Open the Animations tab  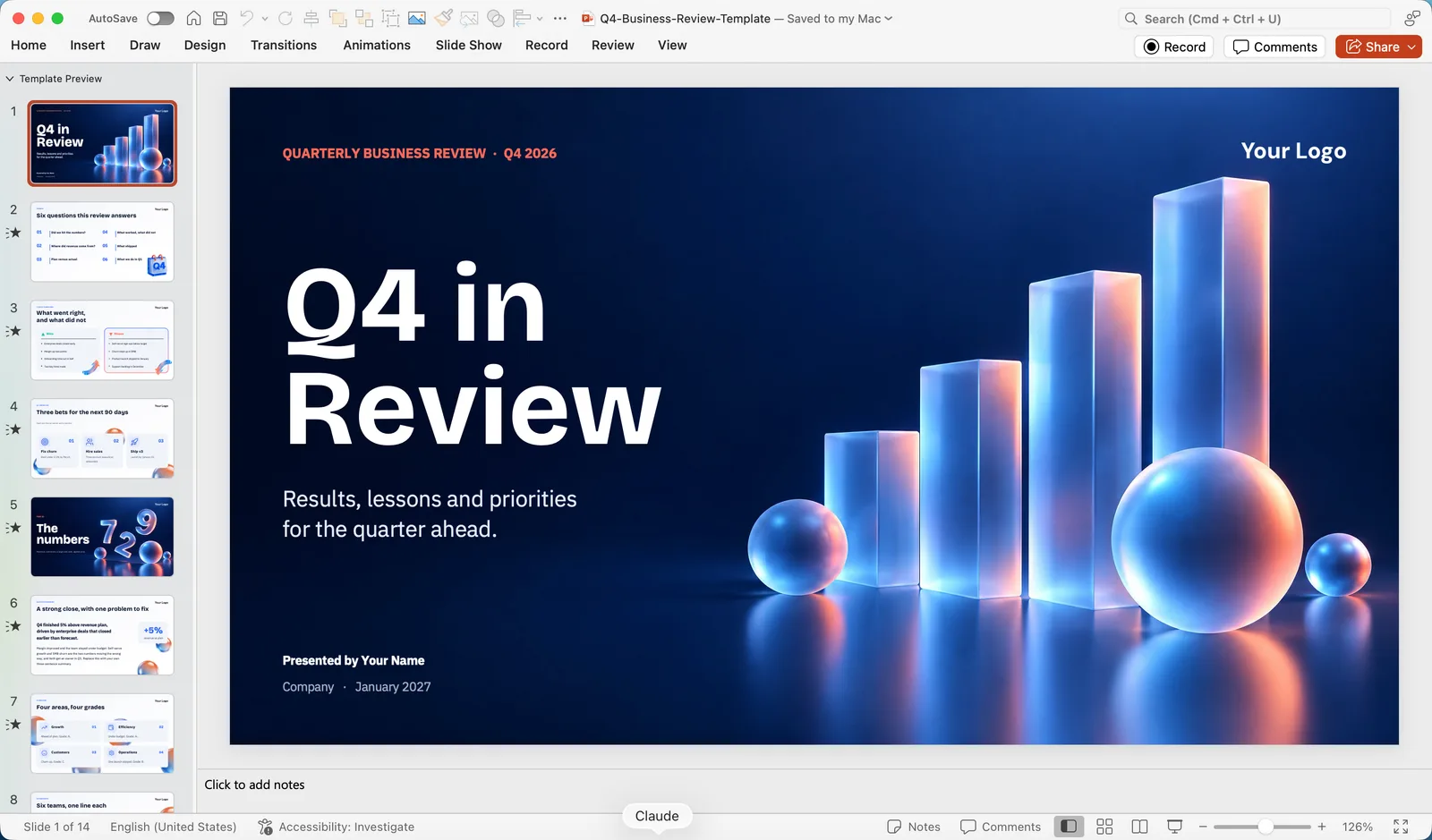point(377,45)
